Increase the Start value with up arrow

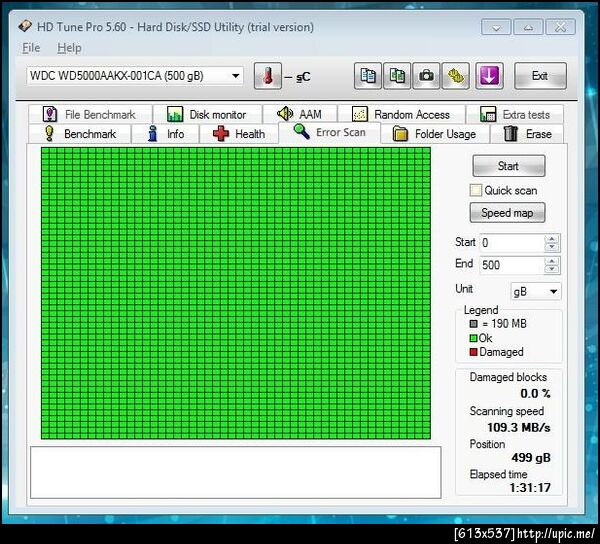click(x=552, y=239)
